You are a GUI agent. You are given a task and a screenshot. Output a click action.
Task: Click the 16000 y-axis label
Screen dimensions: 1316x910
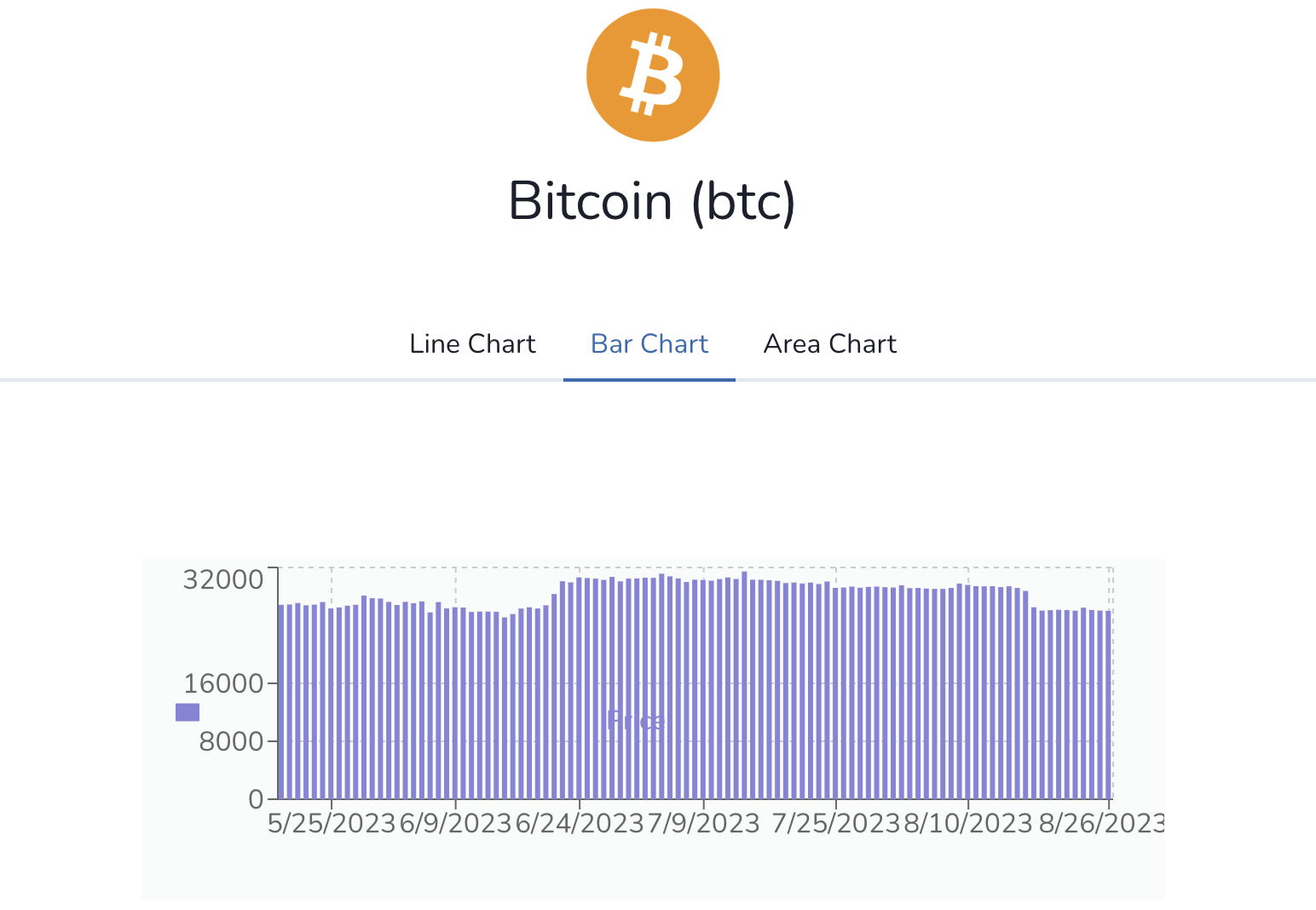click(223, 683)
